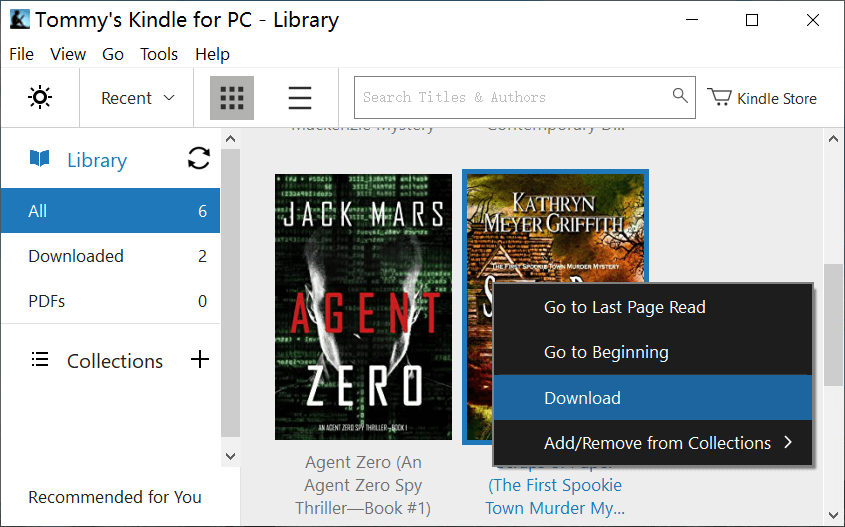The width and height of the screenshot is (845, 527).
Task: Switch to list view
Action: (300, 98)
